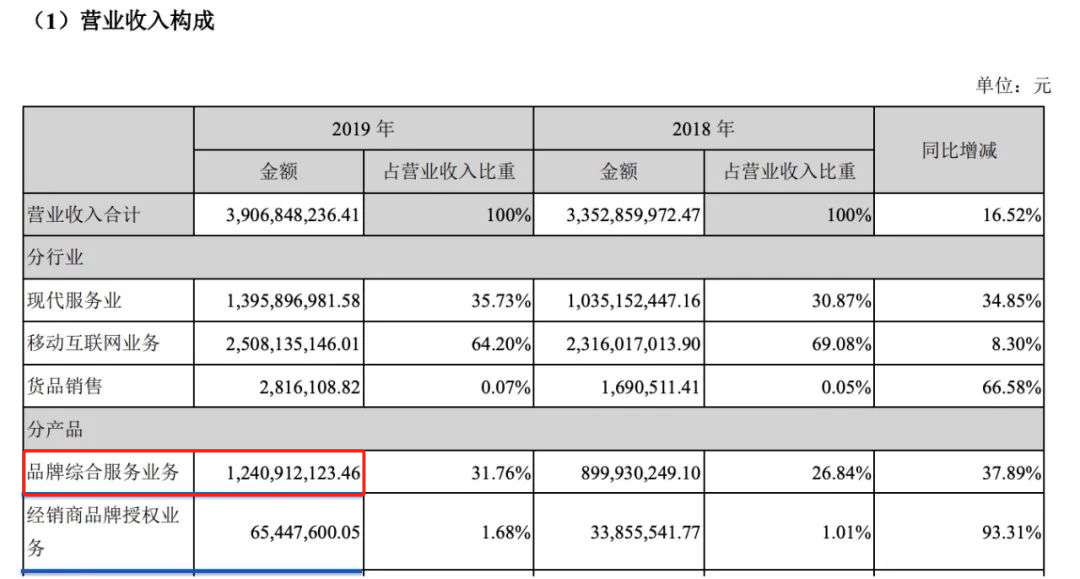
Task: Click the 经销商品牌授权业务 row label
Action: click(x=103, y=531)
